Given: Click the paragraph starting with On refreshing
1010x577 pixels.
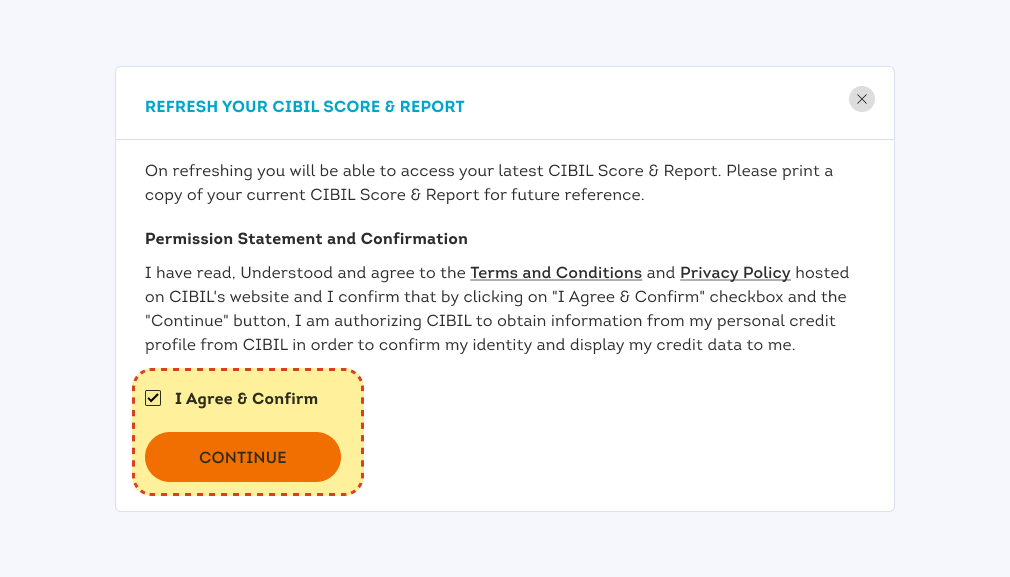Looking at the screenshot, I should [489, 183].
